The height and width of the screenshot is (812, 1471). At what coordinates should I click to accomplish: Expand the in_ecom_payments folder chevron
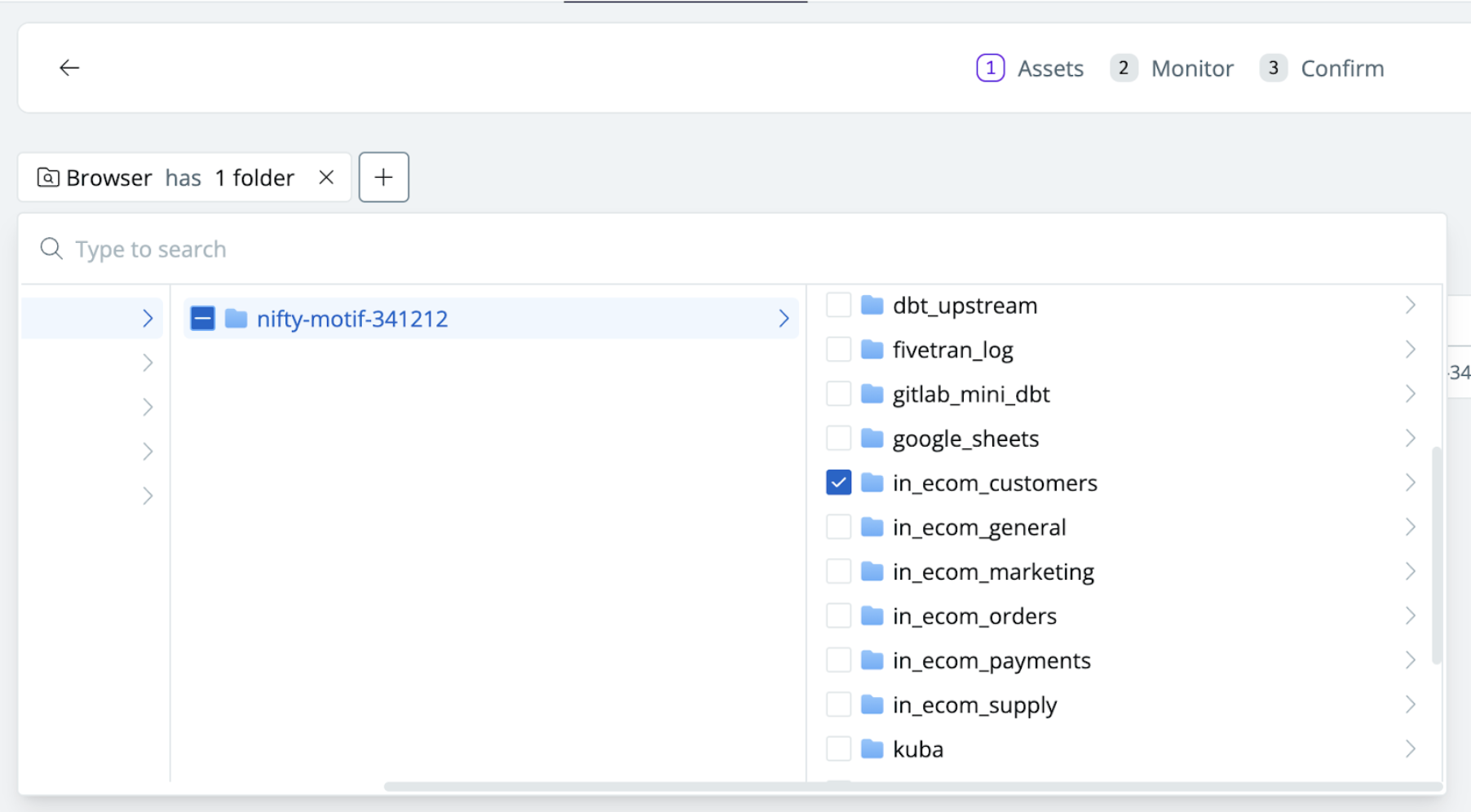(1411, 660)
